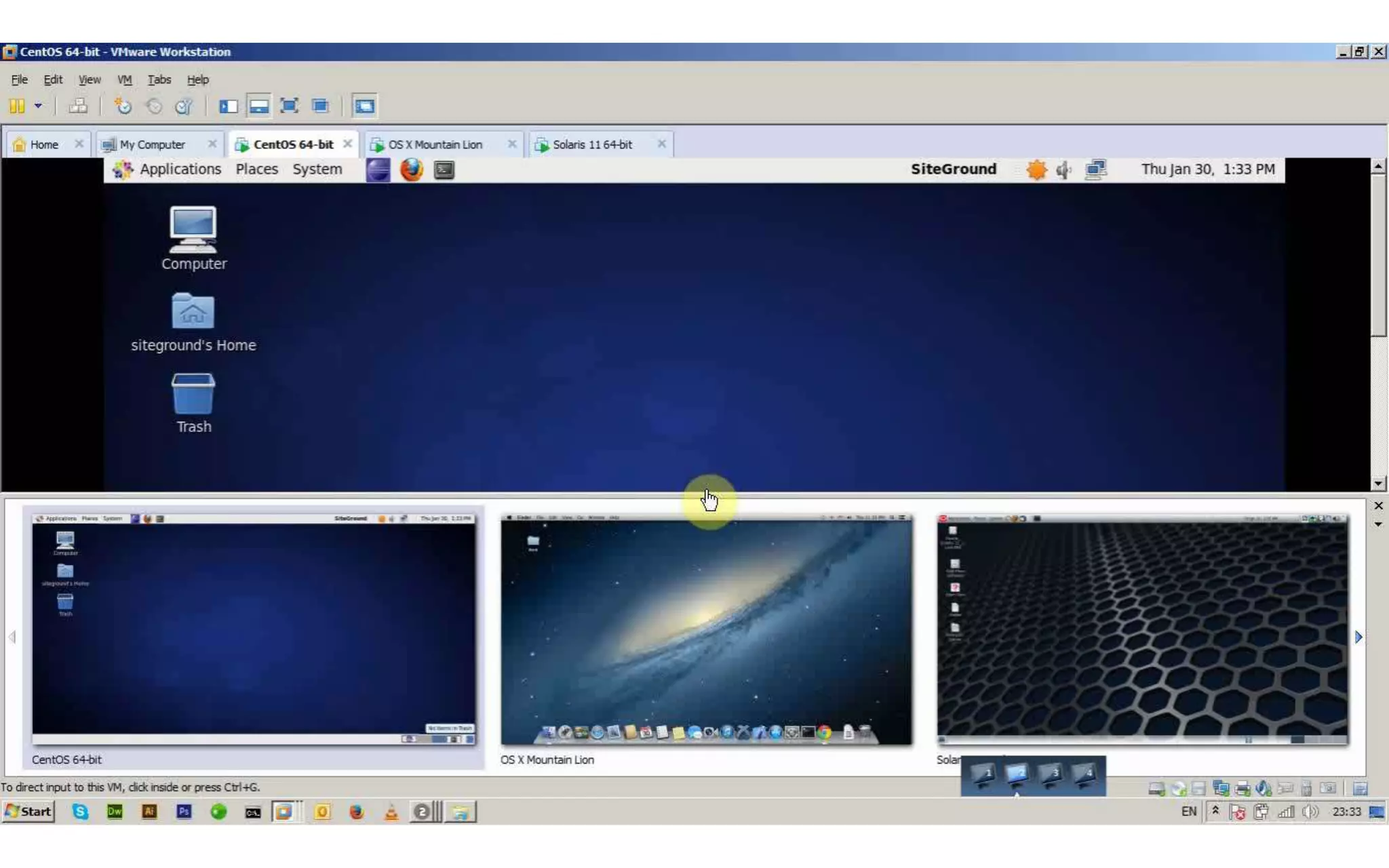Click Send Ctrl+Alt+Del toolbar icon

point(79,106)
